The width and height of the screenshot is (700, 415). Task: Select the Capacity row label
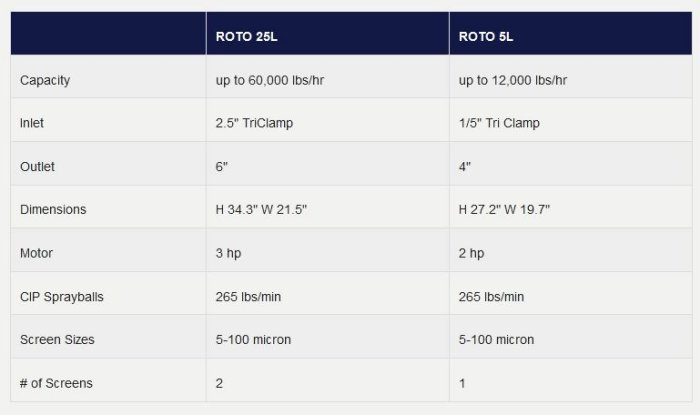click(46, 81)
